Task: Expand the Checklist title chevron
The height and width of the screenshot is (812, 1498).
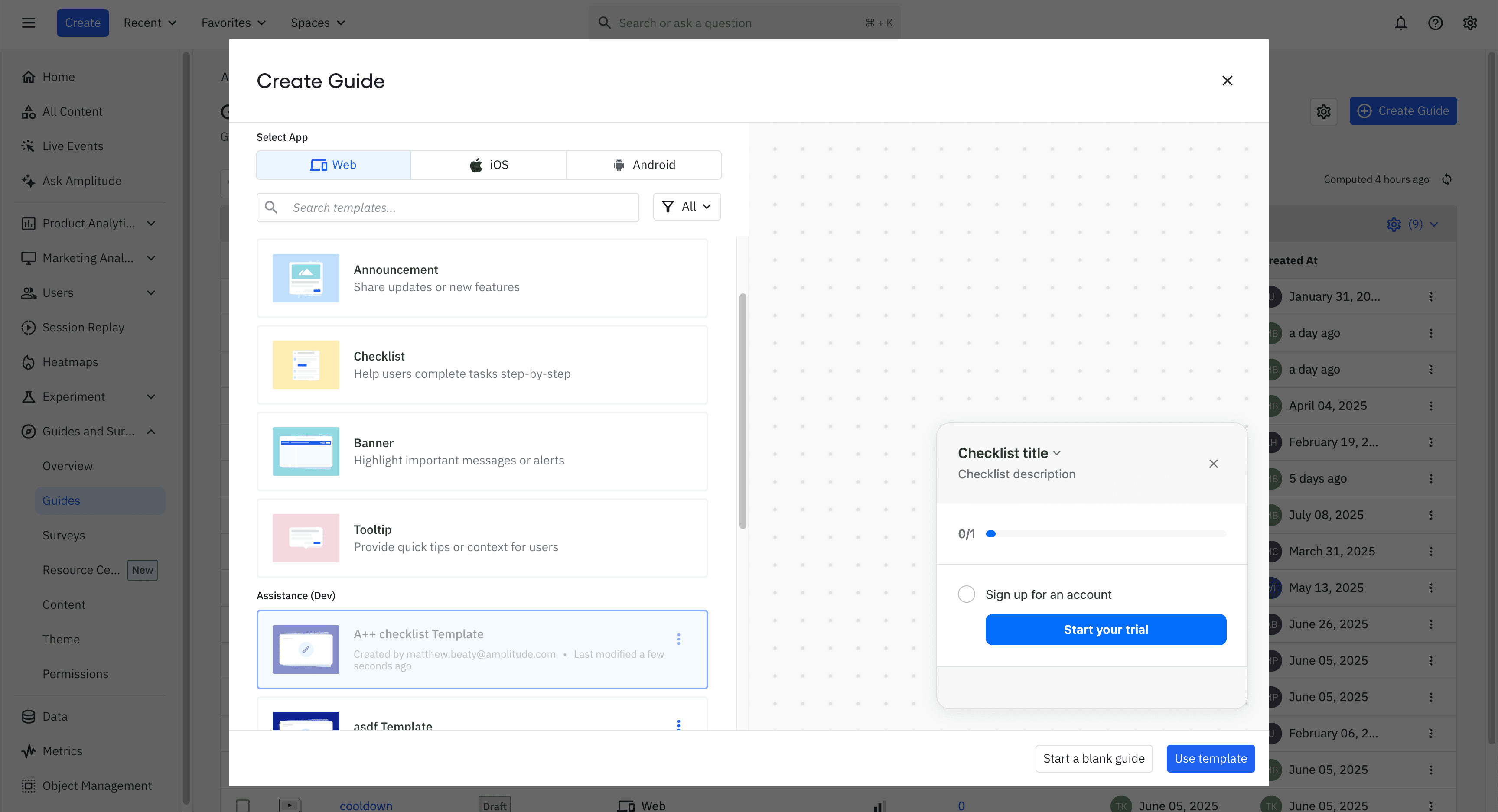Action: 1057,453
